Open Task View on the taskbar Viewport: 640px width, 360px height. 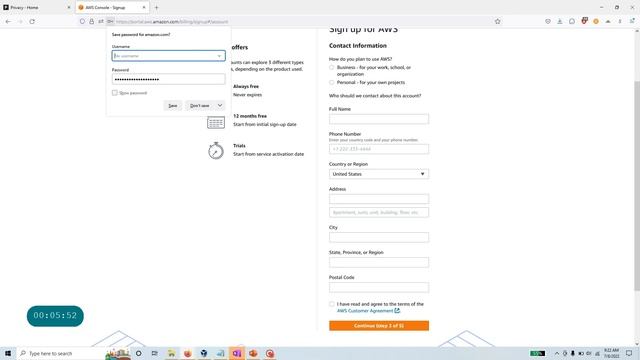click(x=155, y=353)
